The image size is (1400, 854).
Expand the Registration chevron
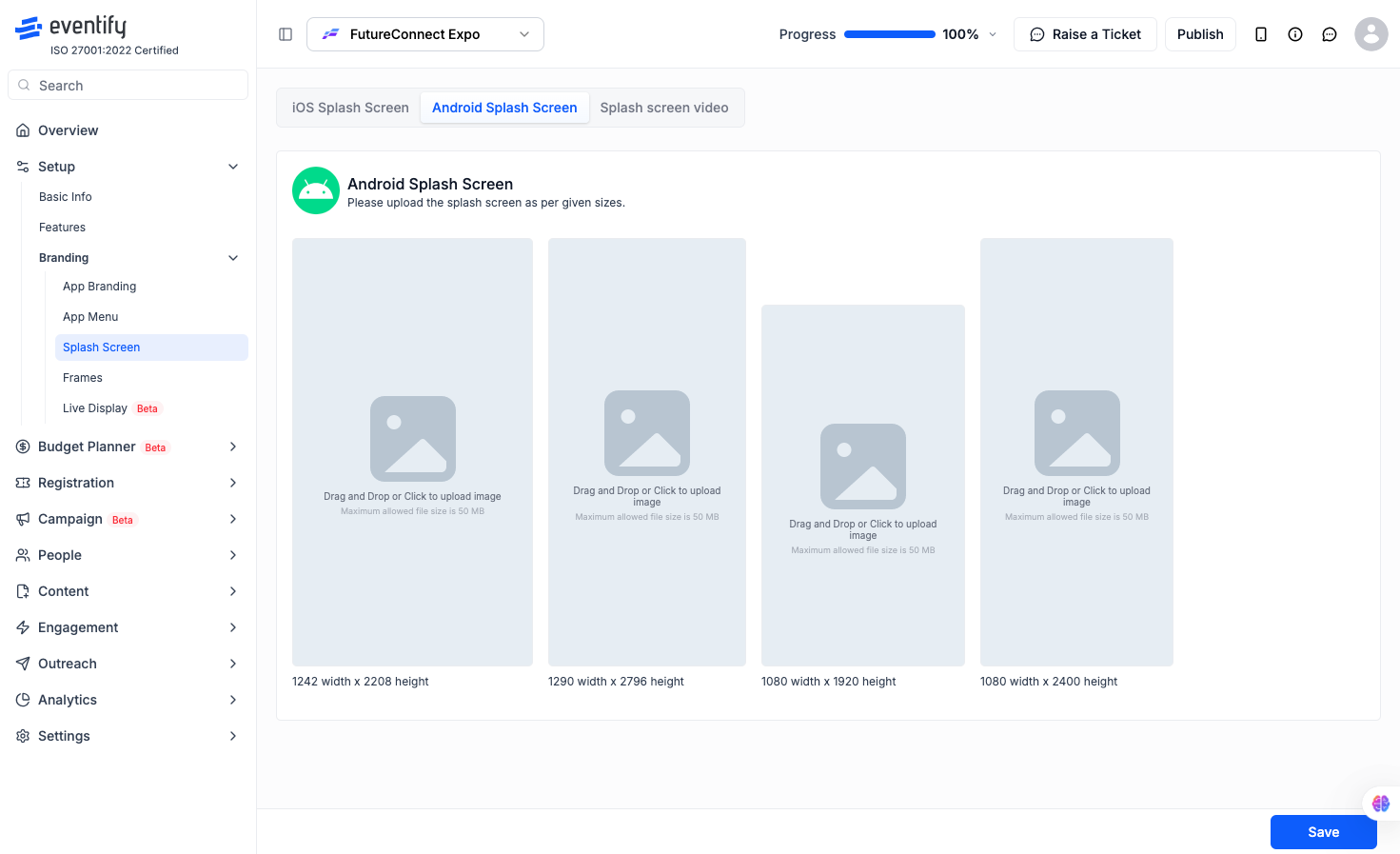coord(233,483)
